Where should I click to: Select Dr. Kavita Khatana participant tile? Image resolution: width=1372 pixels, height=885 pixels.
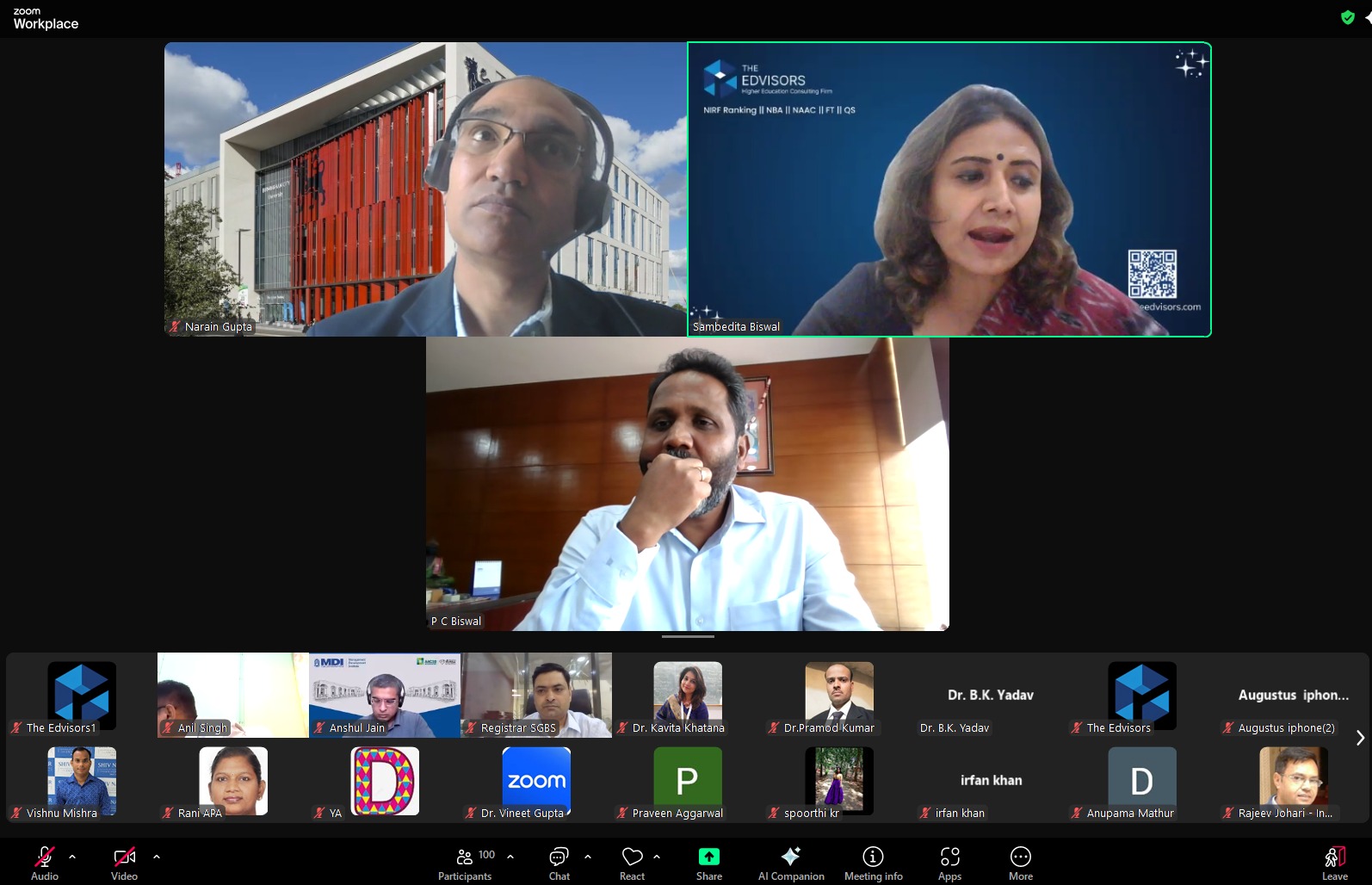point(688,696)
